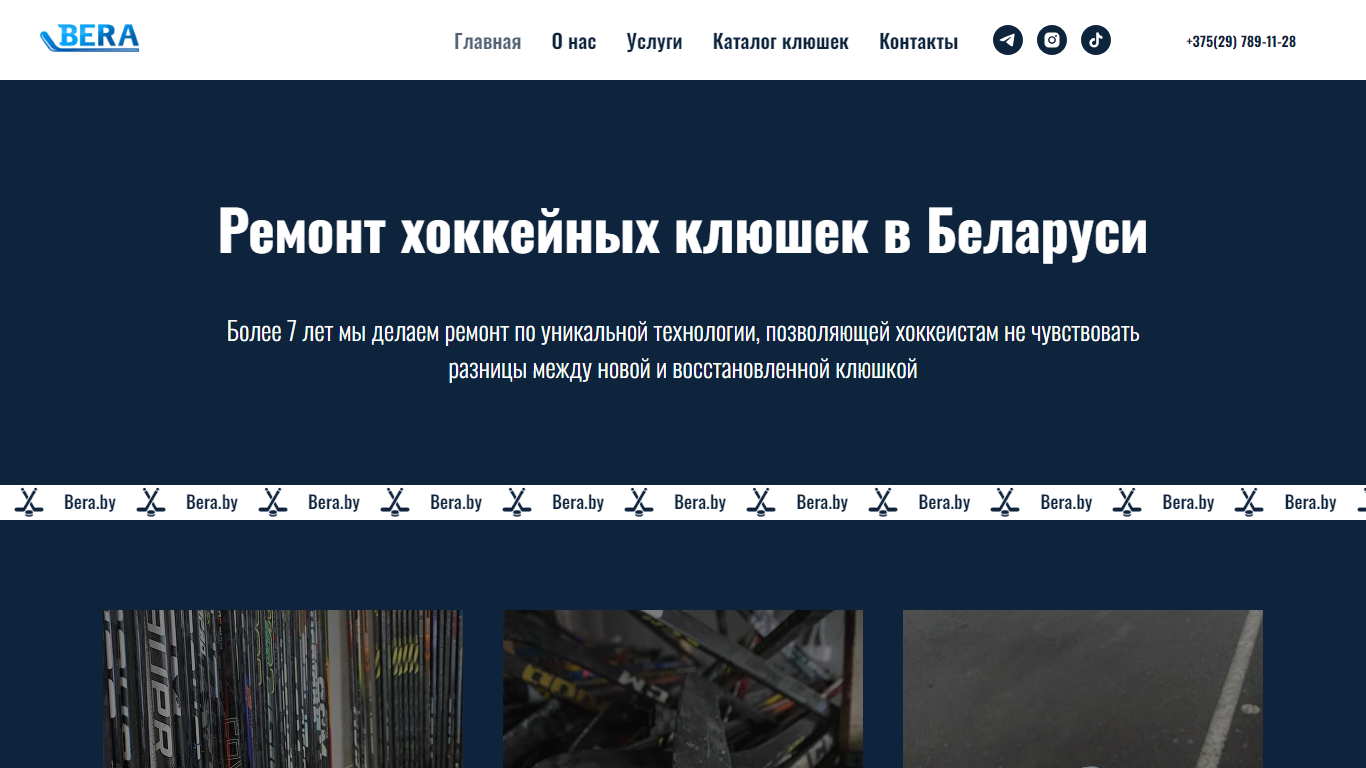Open the Услуги menu item
Image resolution: width=1366 pixels, height=768 pixels.
click(x=654, y=41)
